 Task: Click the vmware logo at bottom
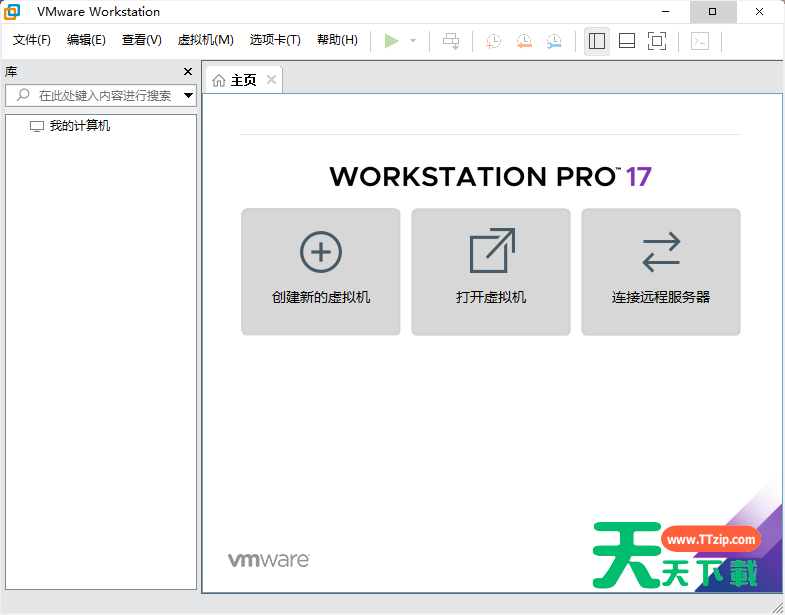click(x=269, y=560)
